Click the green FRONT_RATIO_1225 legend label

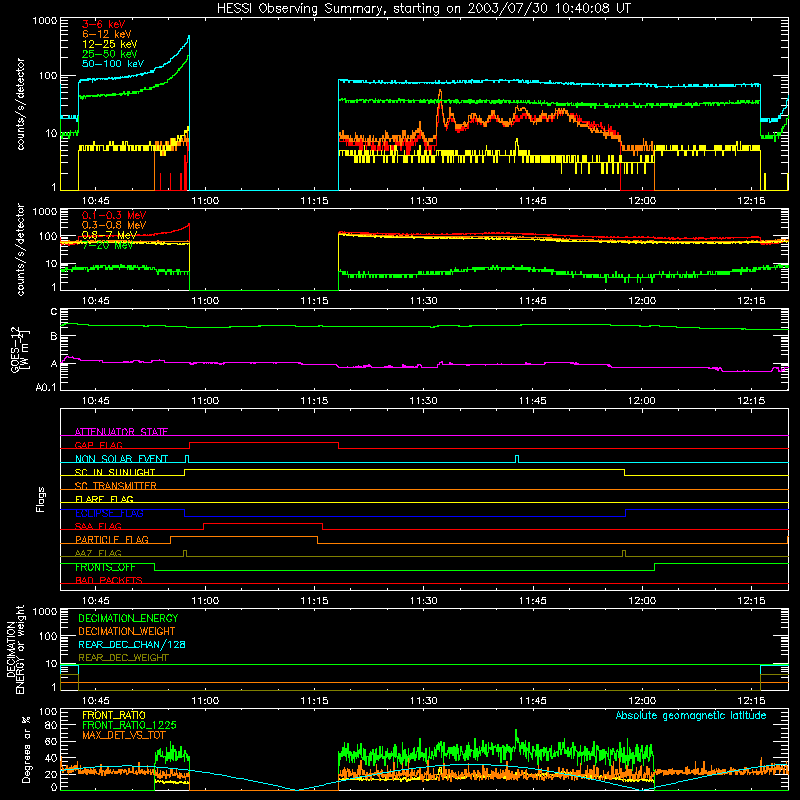tap(129, 725)
